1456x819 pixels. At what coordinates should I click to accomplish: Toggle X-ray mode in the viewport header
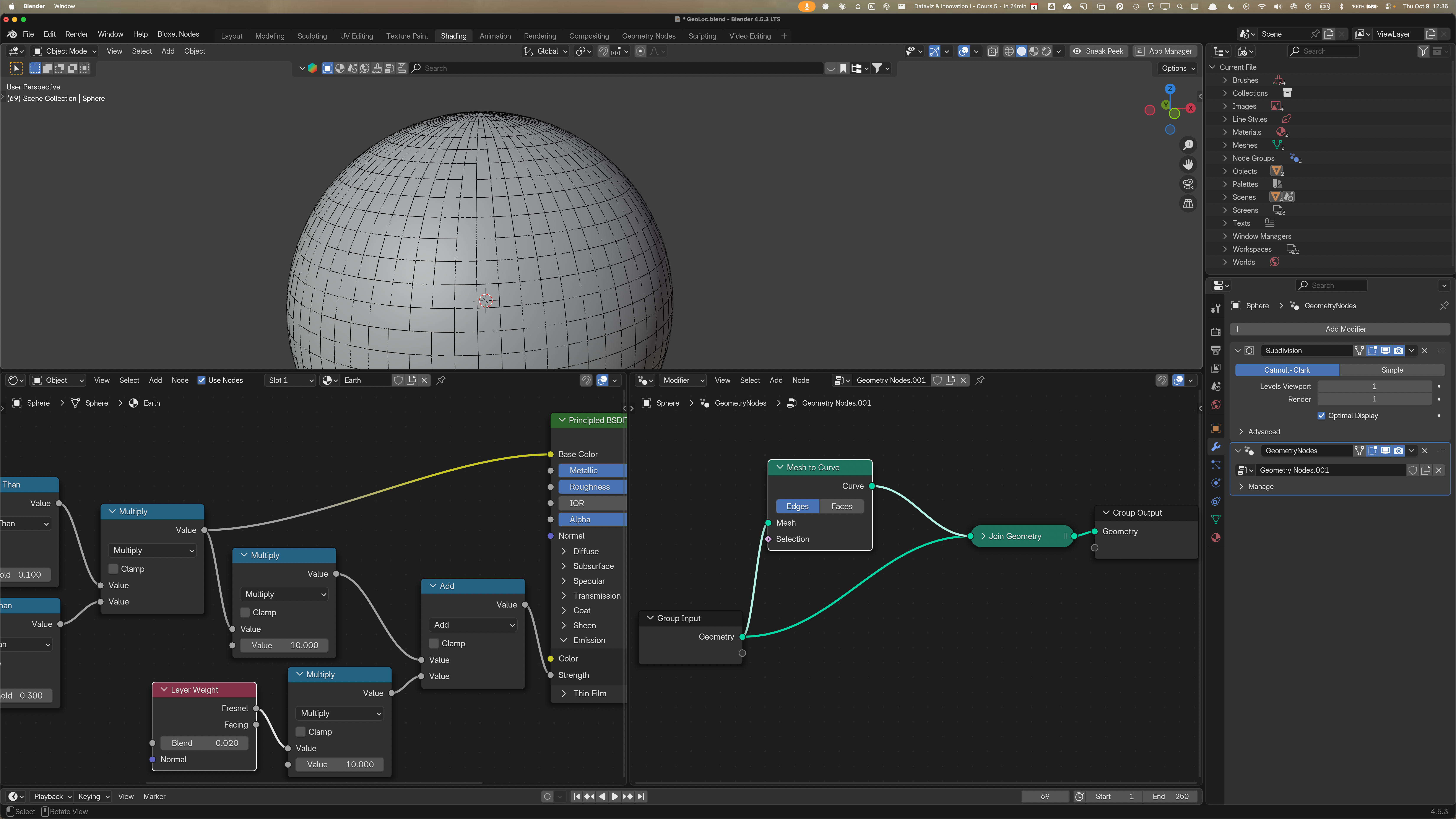[x=993, y=51]
